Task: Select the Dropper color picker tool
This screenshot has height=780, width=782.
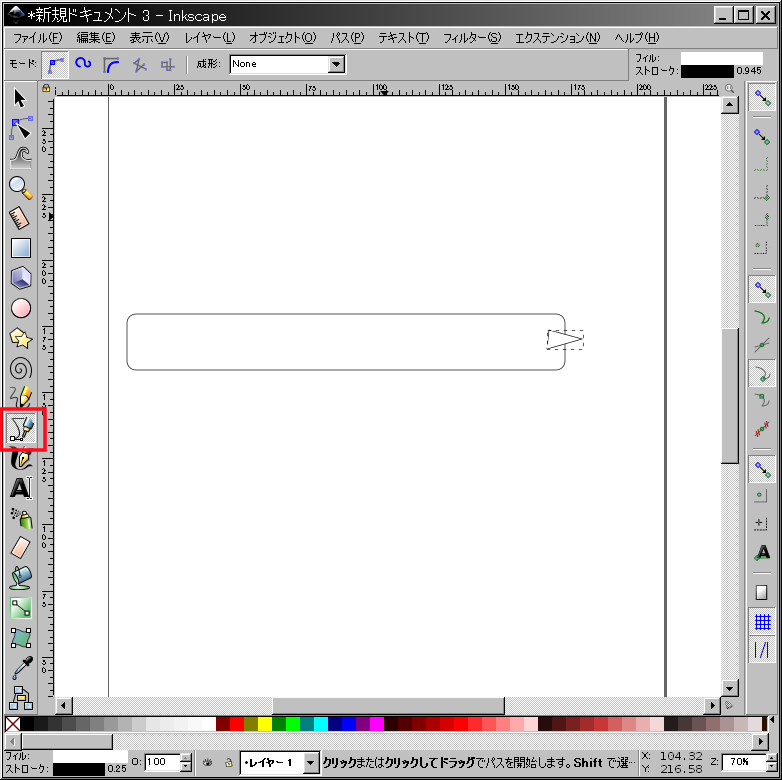Action: 20,668
